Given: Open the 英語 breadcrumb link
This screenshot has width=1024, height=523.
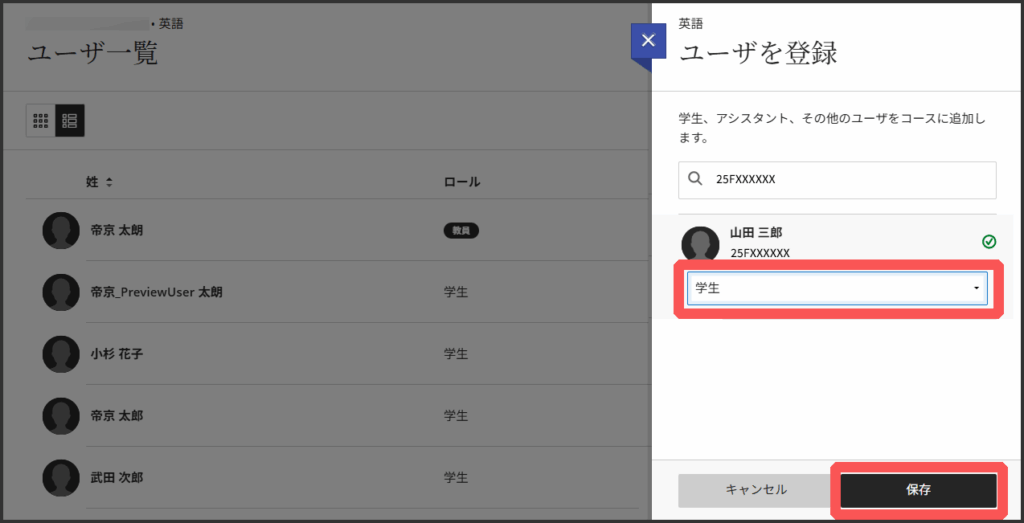Looking at the screenshot, I should tap(170, 23).
